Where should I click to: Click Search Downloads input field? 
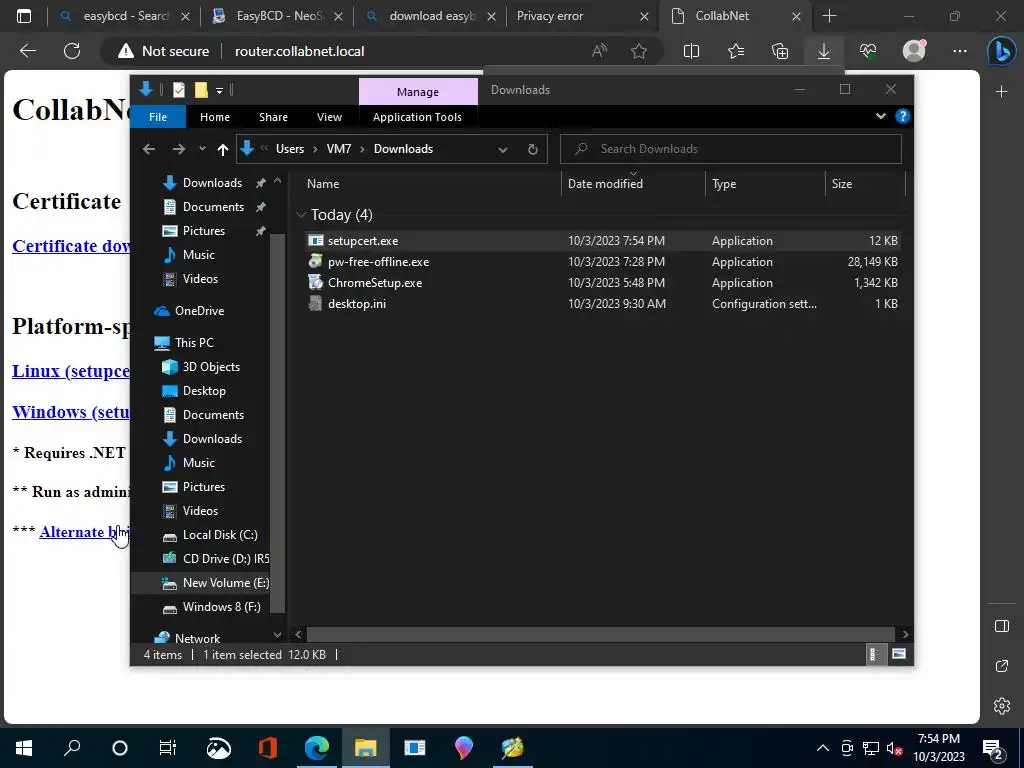731,149
